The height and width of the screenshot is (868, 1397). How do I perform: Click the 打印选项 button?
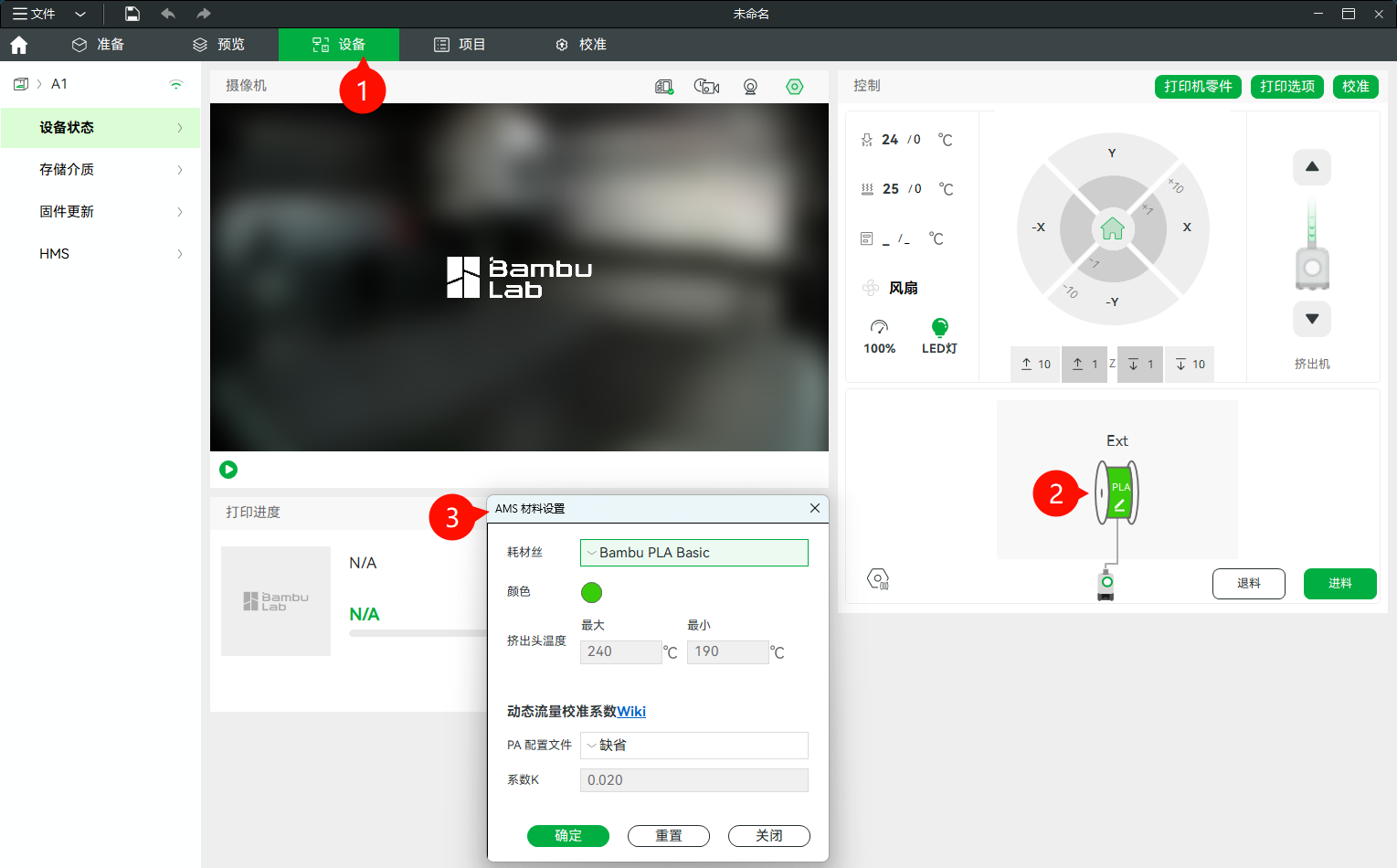coord(1287,87)
